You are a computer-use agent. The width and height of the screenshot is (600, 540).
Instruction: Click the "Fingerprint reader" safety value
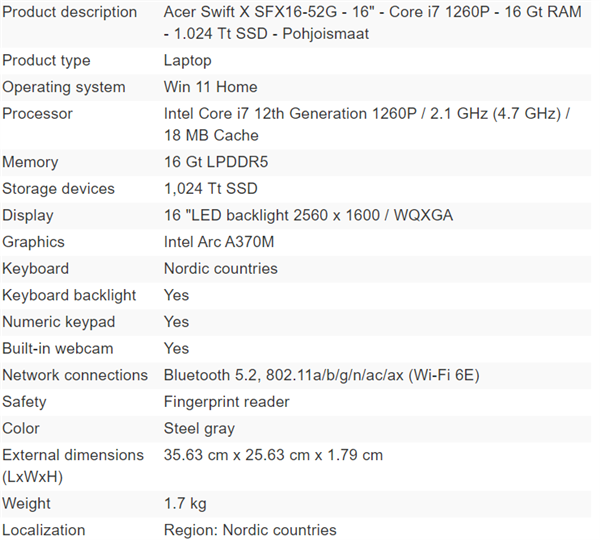pos(226,401)
